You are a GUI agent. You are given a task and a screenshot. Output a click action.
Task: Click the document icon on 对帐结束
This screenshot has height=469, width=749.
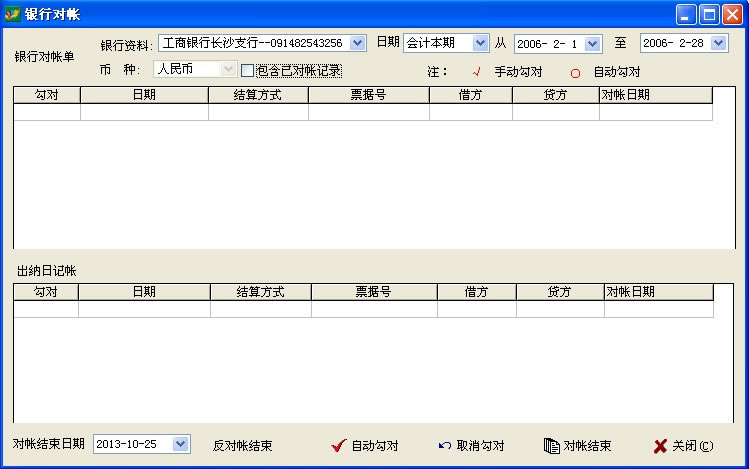pos(551,446)
